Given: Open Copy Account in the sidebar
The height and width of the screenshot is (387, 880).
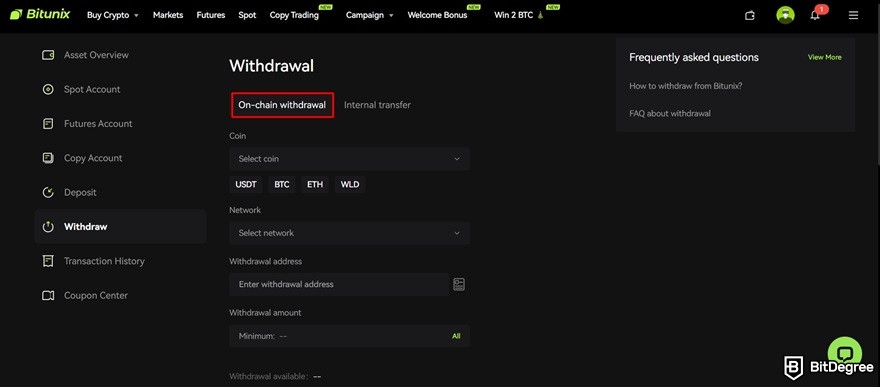Looking at the screenshot, I should click(x=93, y=158).
